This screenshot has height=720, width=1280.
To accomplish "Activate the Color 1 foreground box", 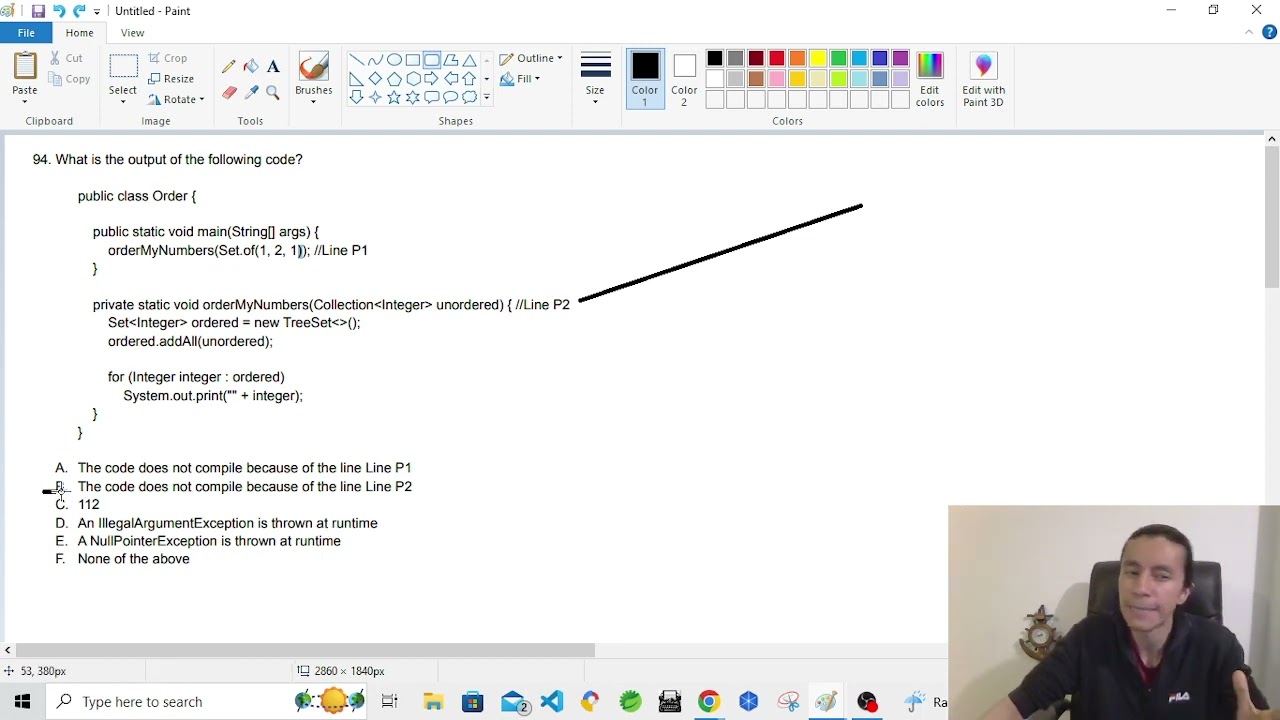I will click(x=645, y=79).
